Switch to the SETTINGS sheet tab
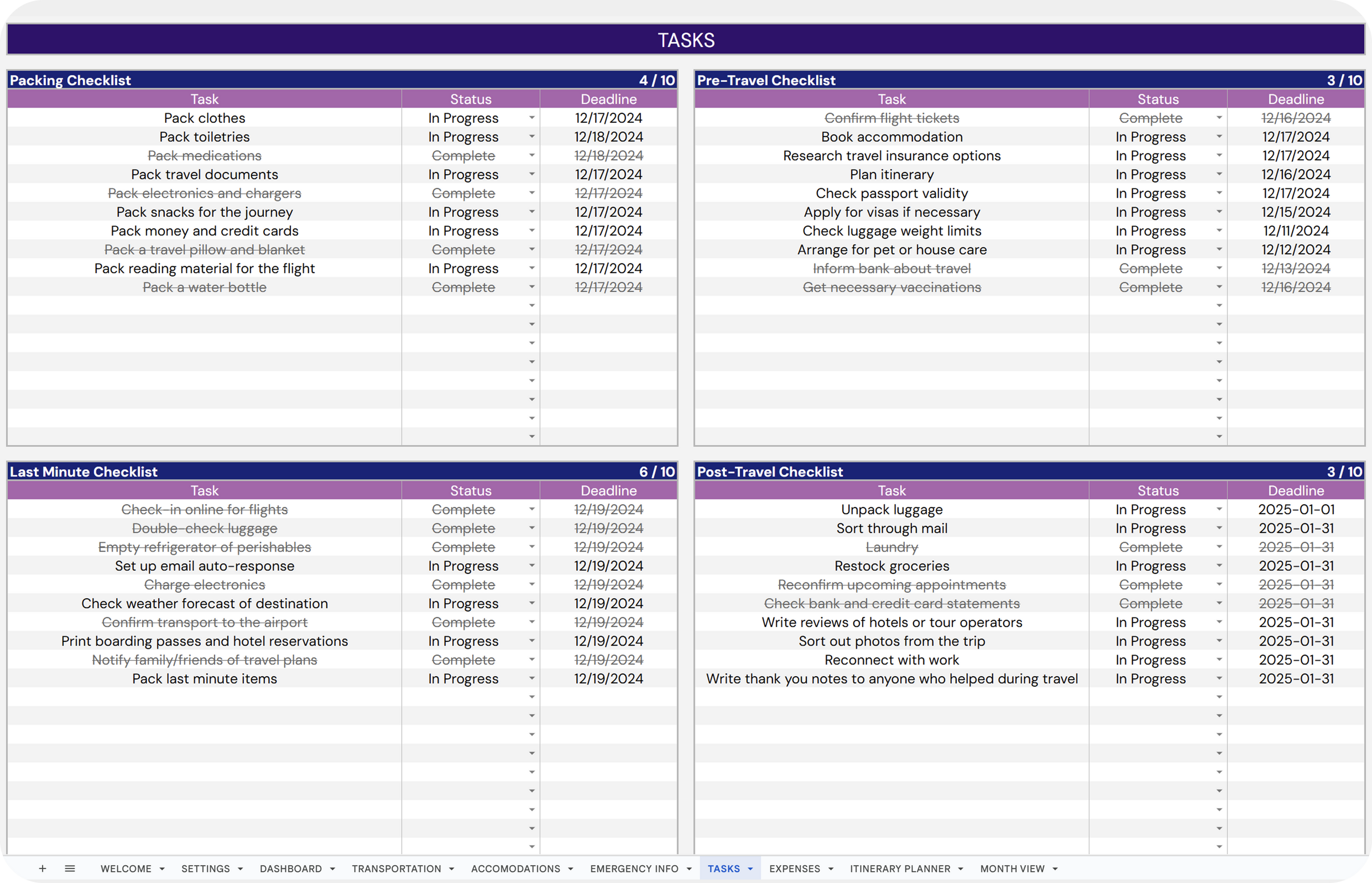This screenshot has height=883, width=1372. (205, 869)
